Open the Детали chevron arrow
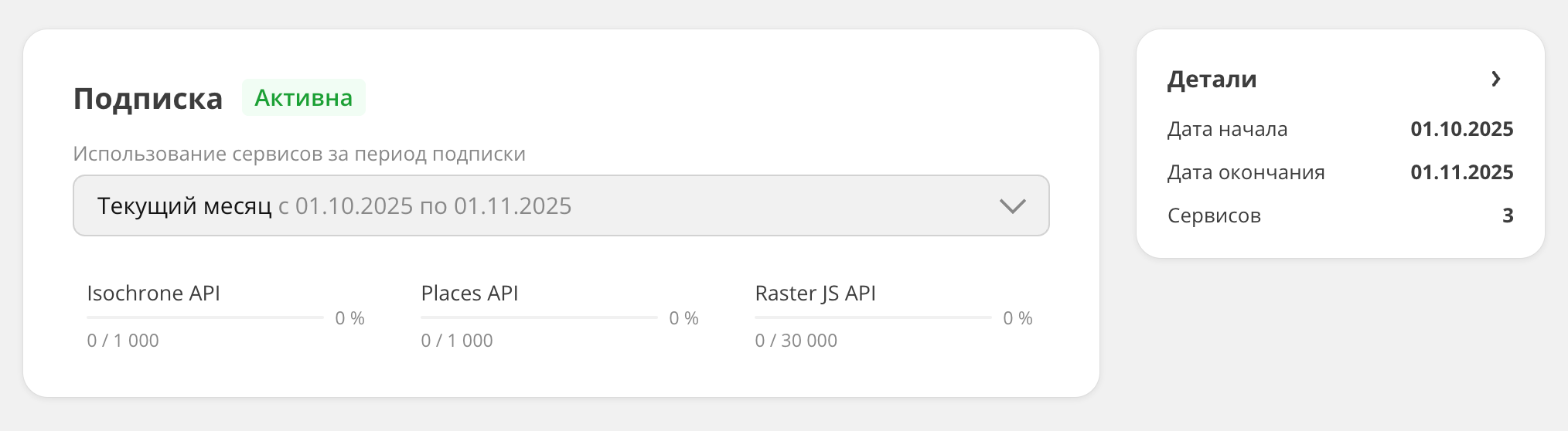The image size is (1568, 431). (1496, 79)
